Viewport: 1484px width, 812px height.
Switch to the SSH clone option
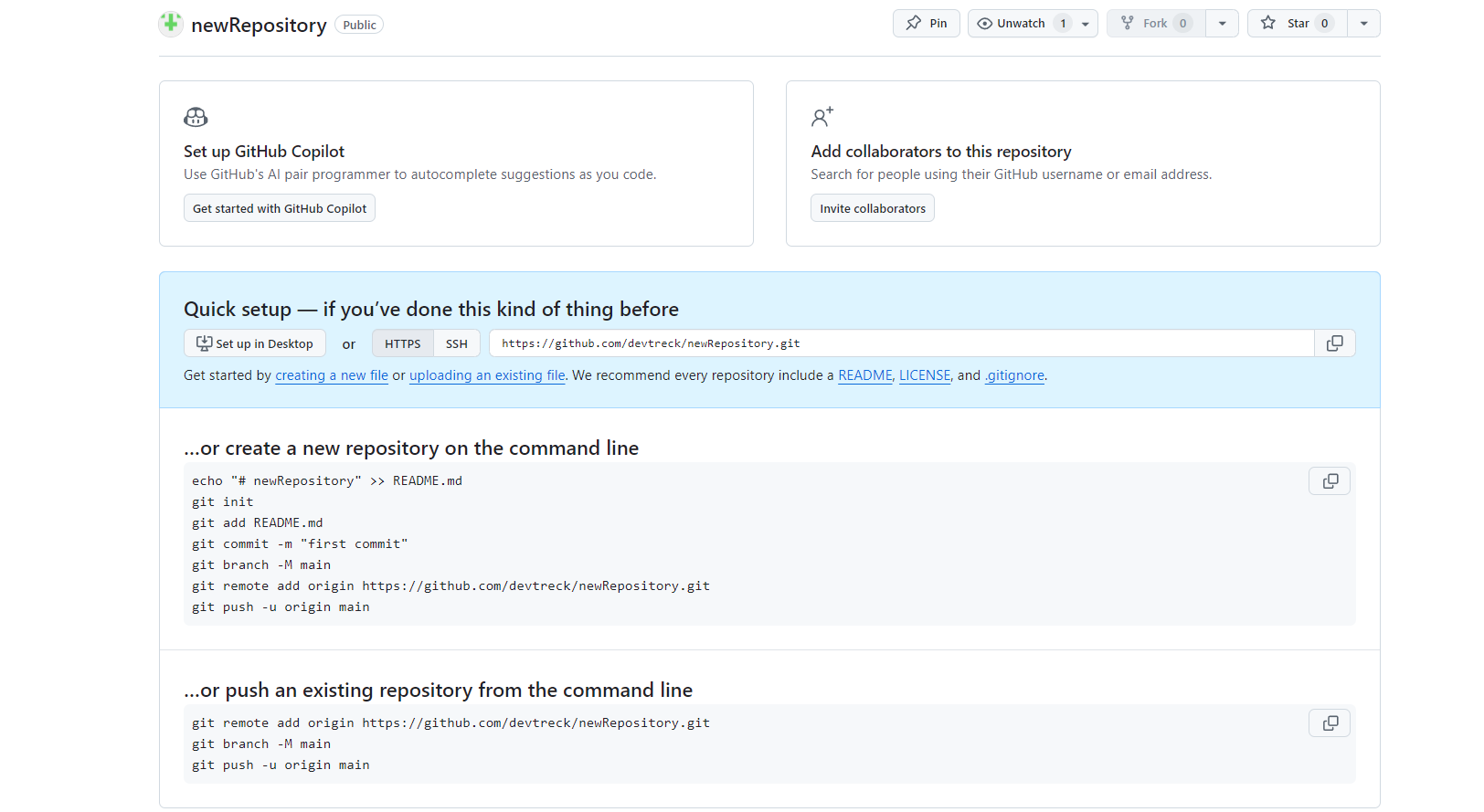[457, 343]
